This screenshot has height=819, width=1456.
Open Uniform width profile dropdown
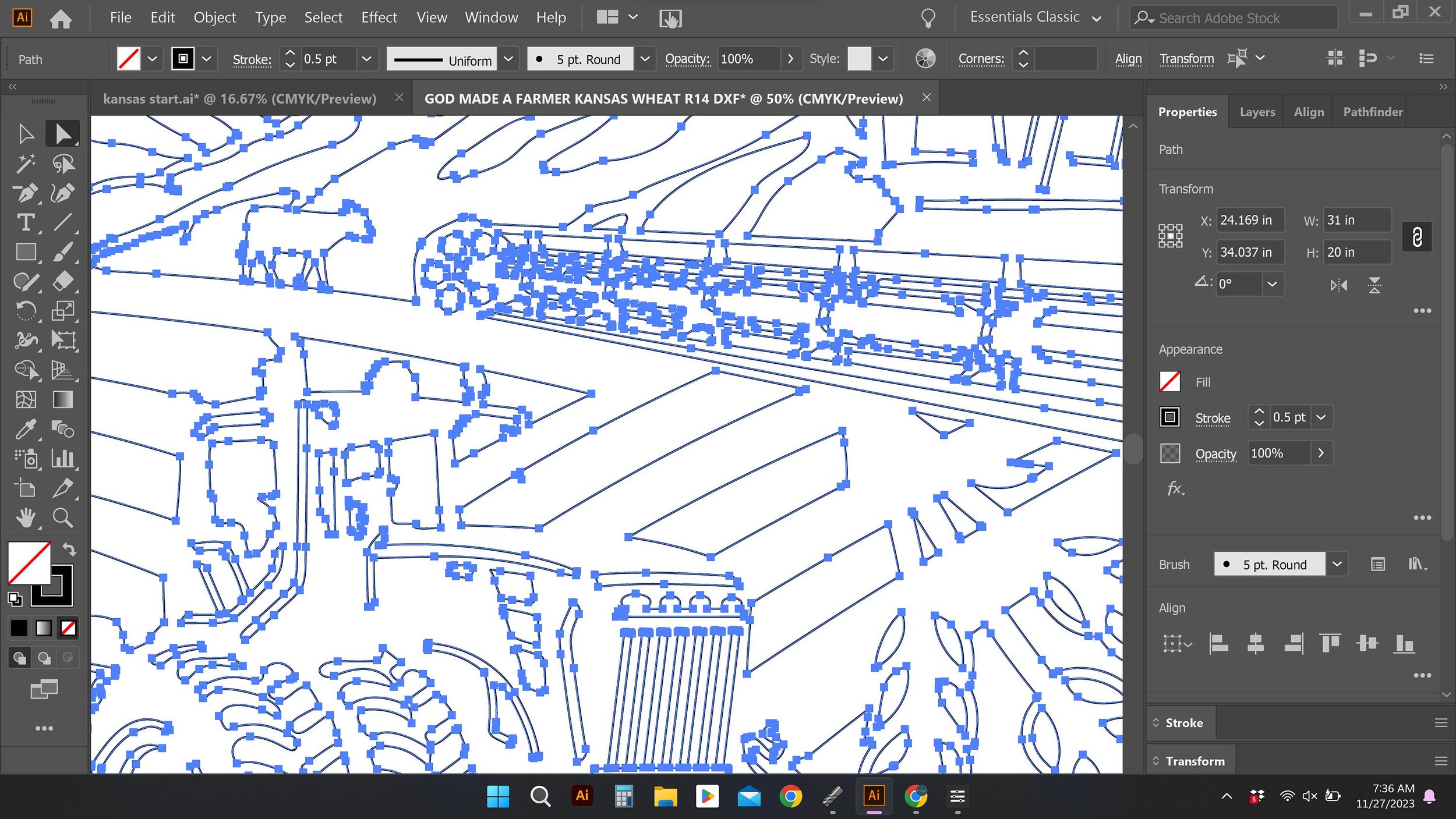click(508, 59)
